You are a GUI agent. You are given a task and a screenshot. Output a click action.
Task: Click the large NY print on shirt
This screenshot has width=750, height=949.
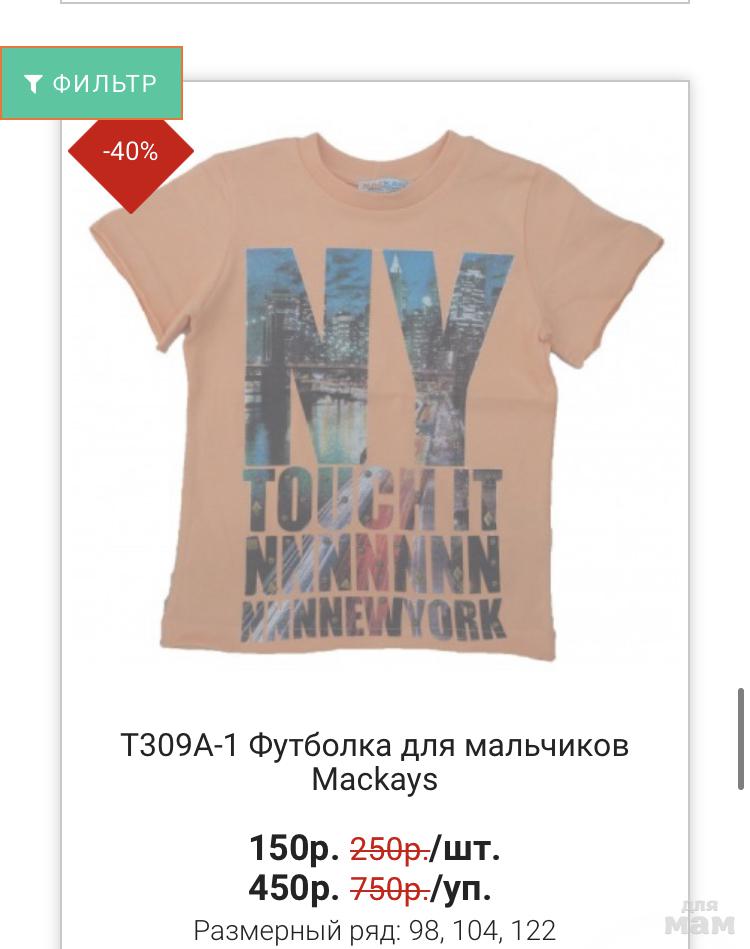coord(380,357)
